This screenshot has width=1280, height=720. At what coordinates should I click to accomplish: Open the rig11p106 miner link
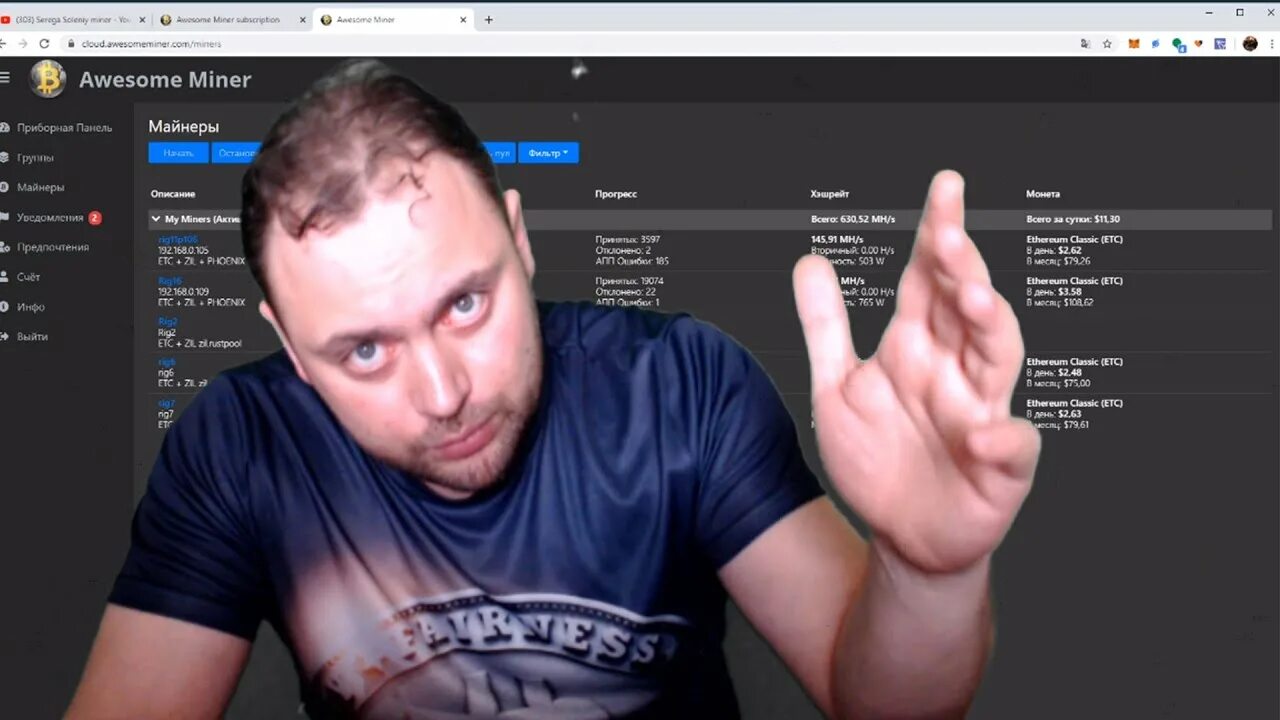point(178,240)
